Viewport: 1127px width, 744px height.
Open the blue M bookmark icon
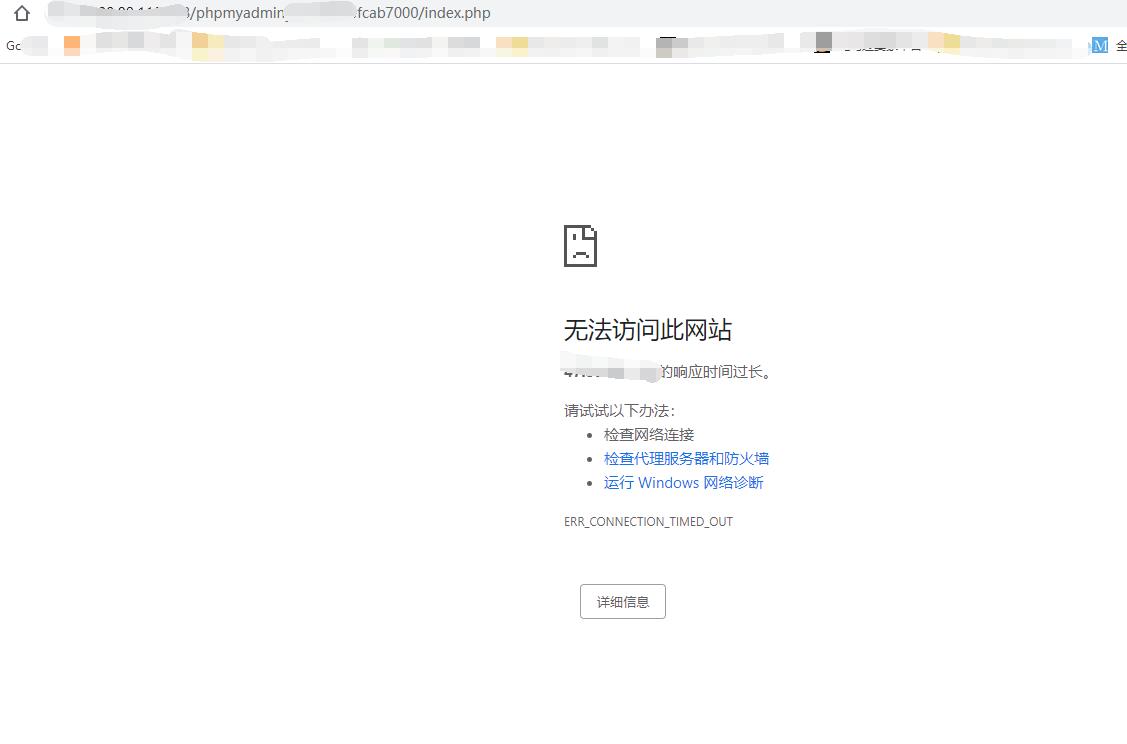point(1099,45)
